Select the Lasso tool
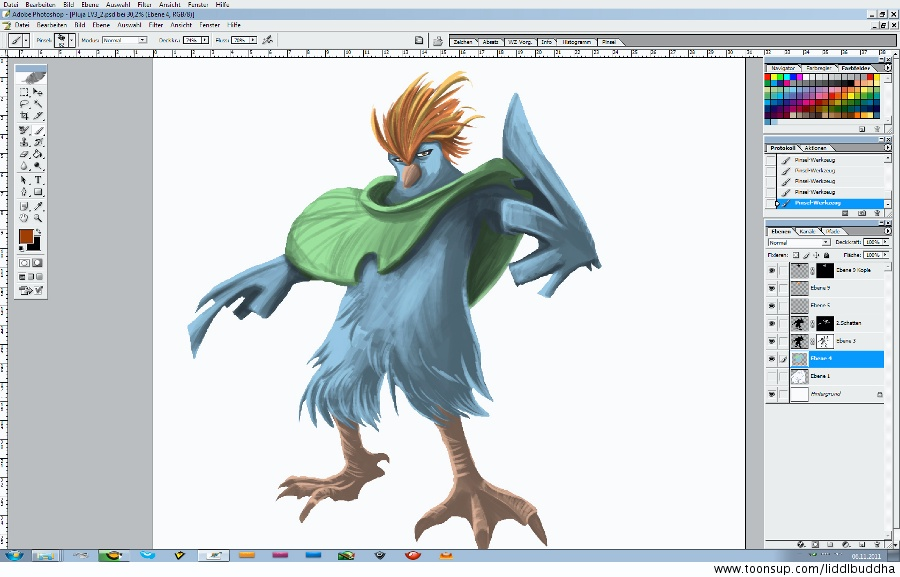The height and width of the screenshot is (577, 900). pyautogui.click(x=24, y=104)
